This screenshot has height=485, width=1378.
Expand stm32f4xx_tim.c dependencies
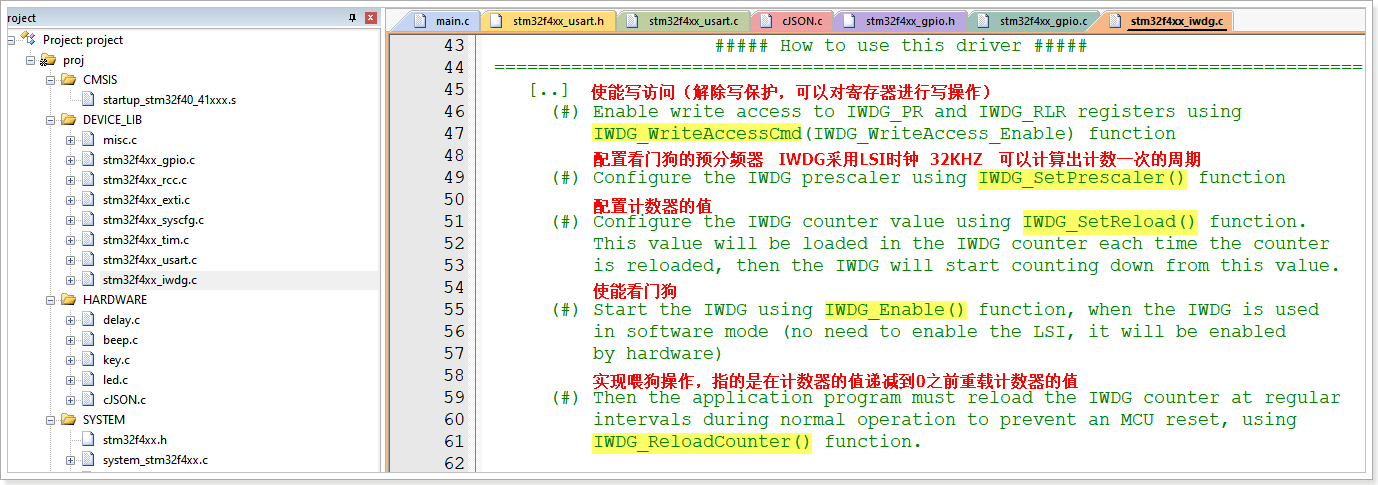tap(71, 240)
